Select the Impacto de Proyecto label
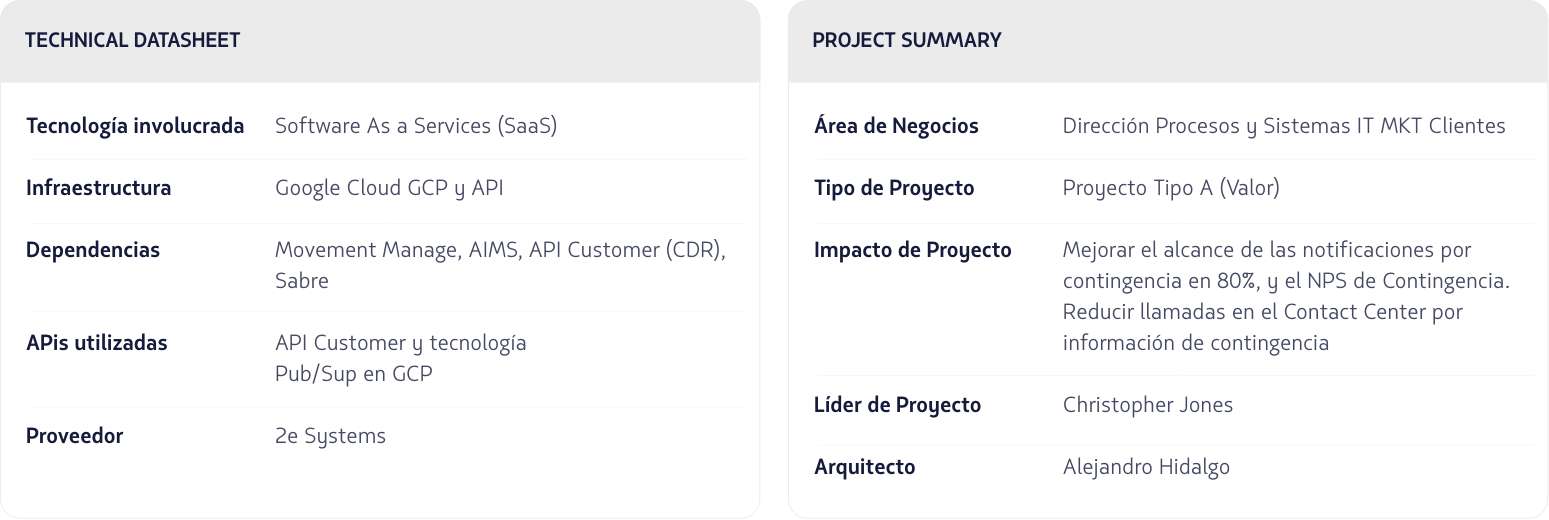This screenshot has width=1549, height=520. point(913,250)
